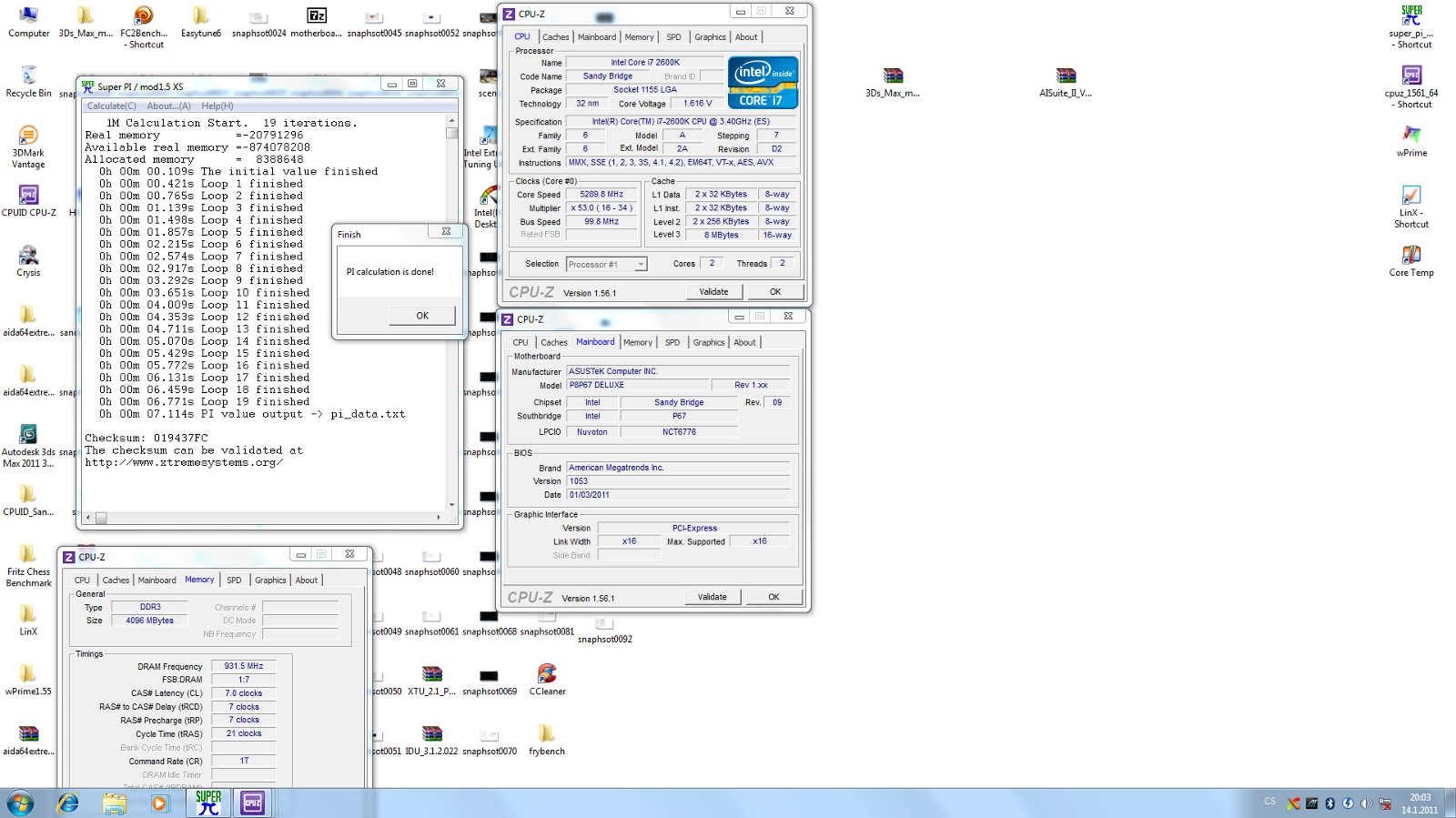
Task: Switch to Super PI taskbar button
Action: (208, 803)
